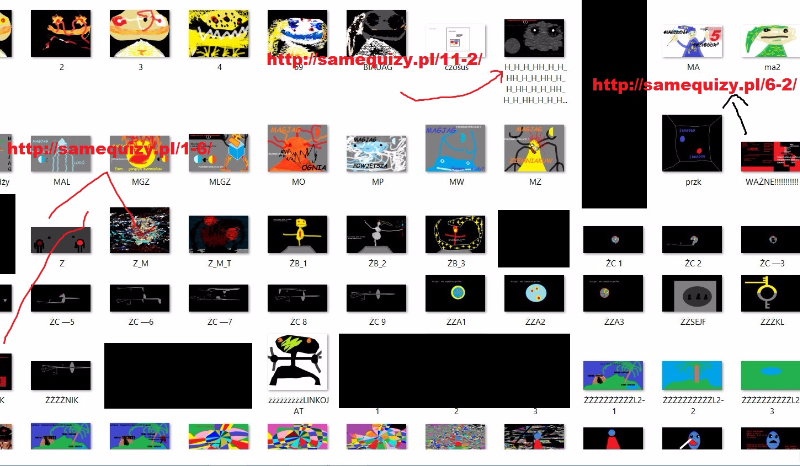Click the MP image file
The image size is (800, 466).
tap(377, 150)
